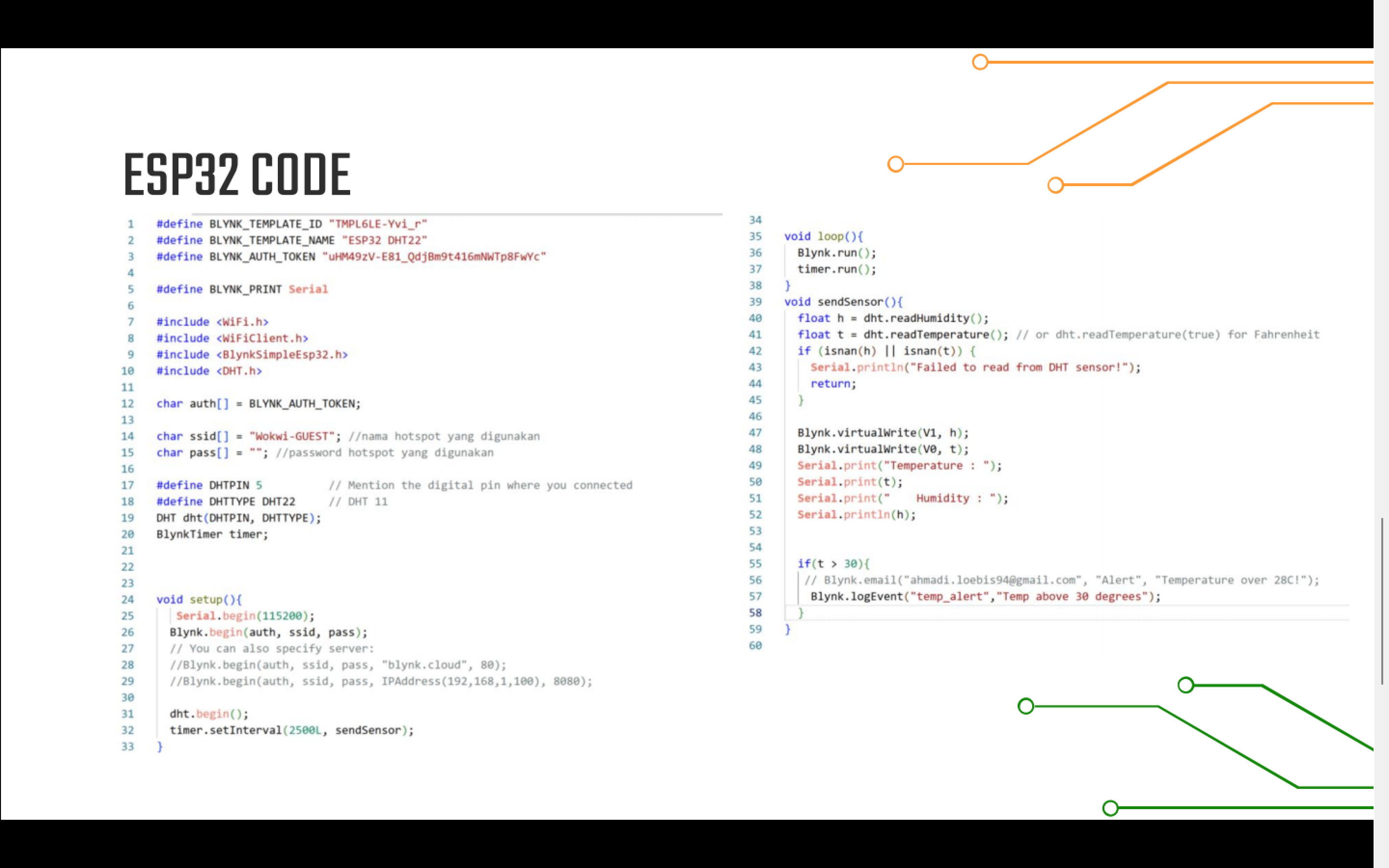Click the Serial.print("Temperature : ") line
Screen dimensions: 1389x868
pyautogui.click(x=900, y=465)
